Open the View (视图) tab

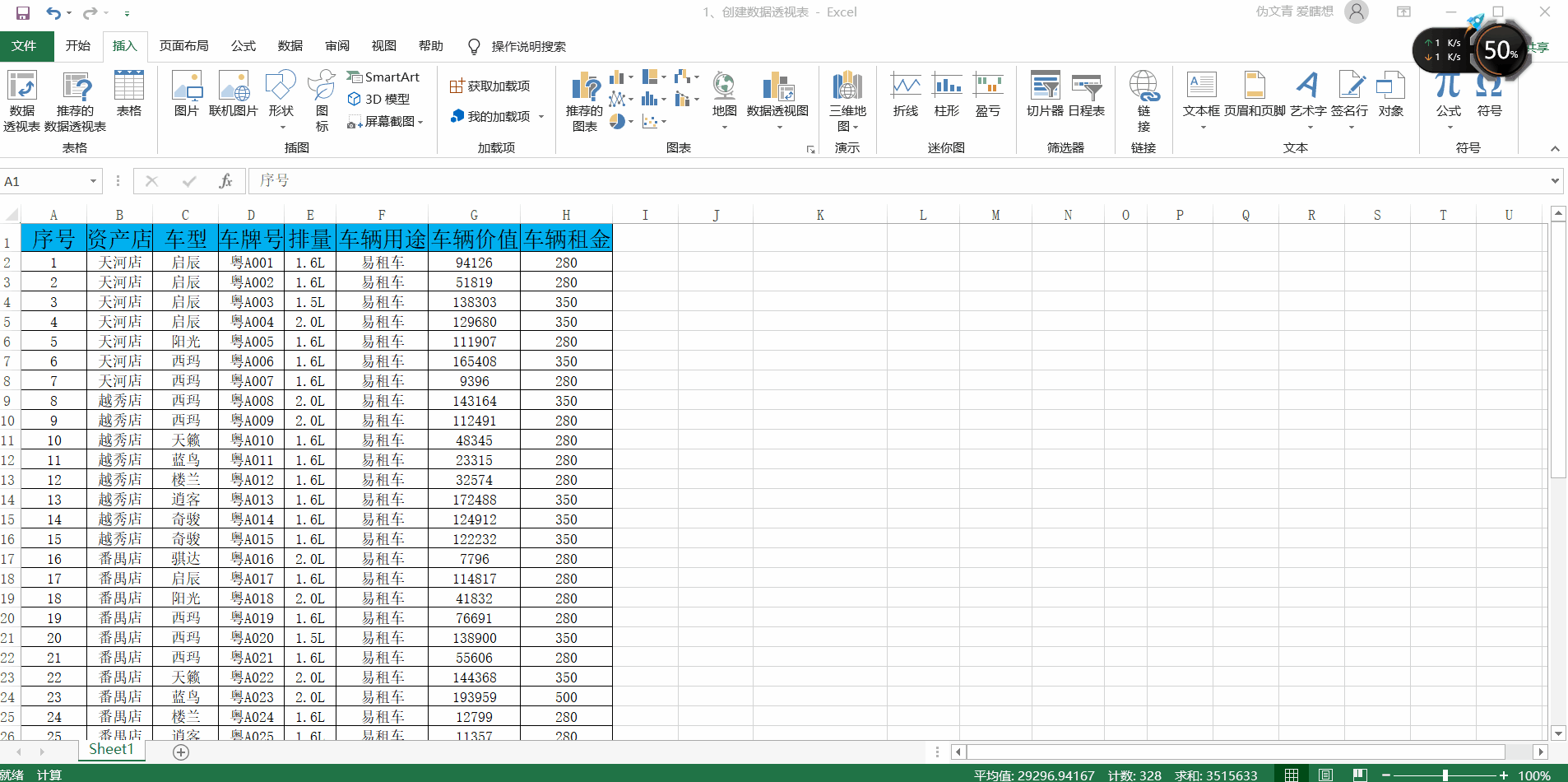(384, 46)
